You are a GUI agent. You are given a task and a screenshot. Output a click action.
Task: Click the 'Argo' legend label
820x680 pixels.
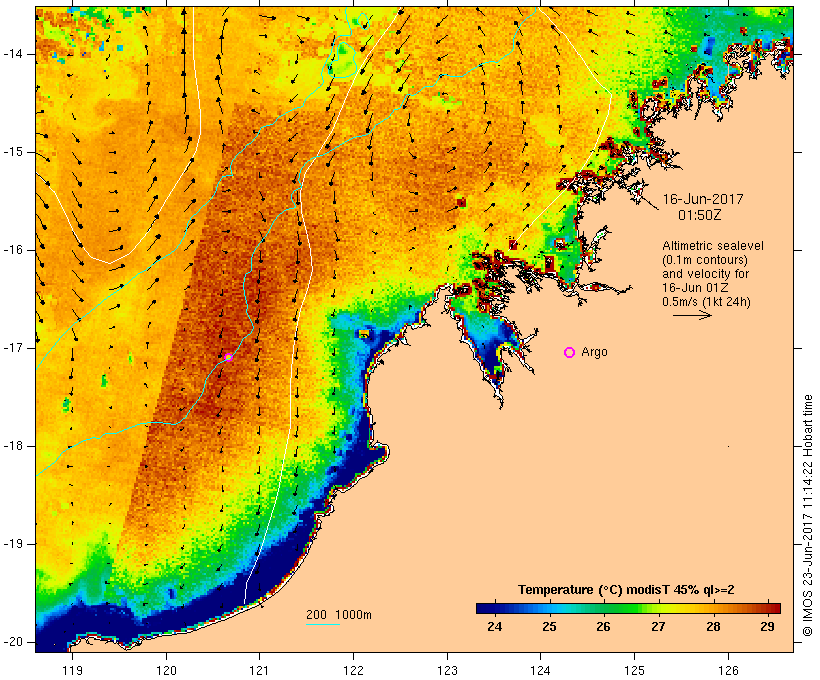click(x=595, y=353)
